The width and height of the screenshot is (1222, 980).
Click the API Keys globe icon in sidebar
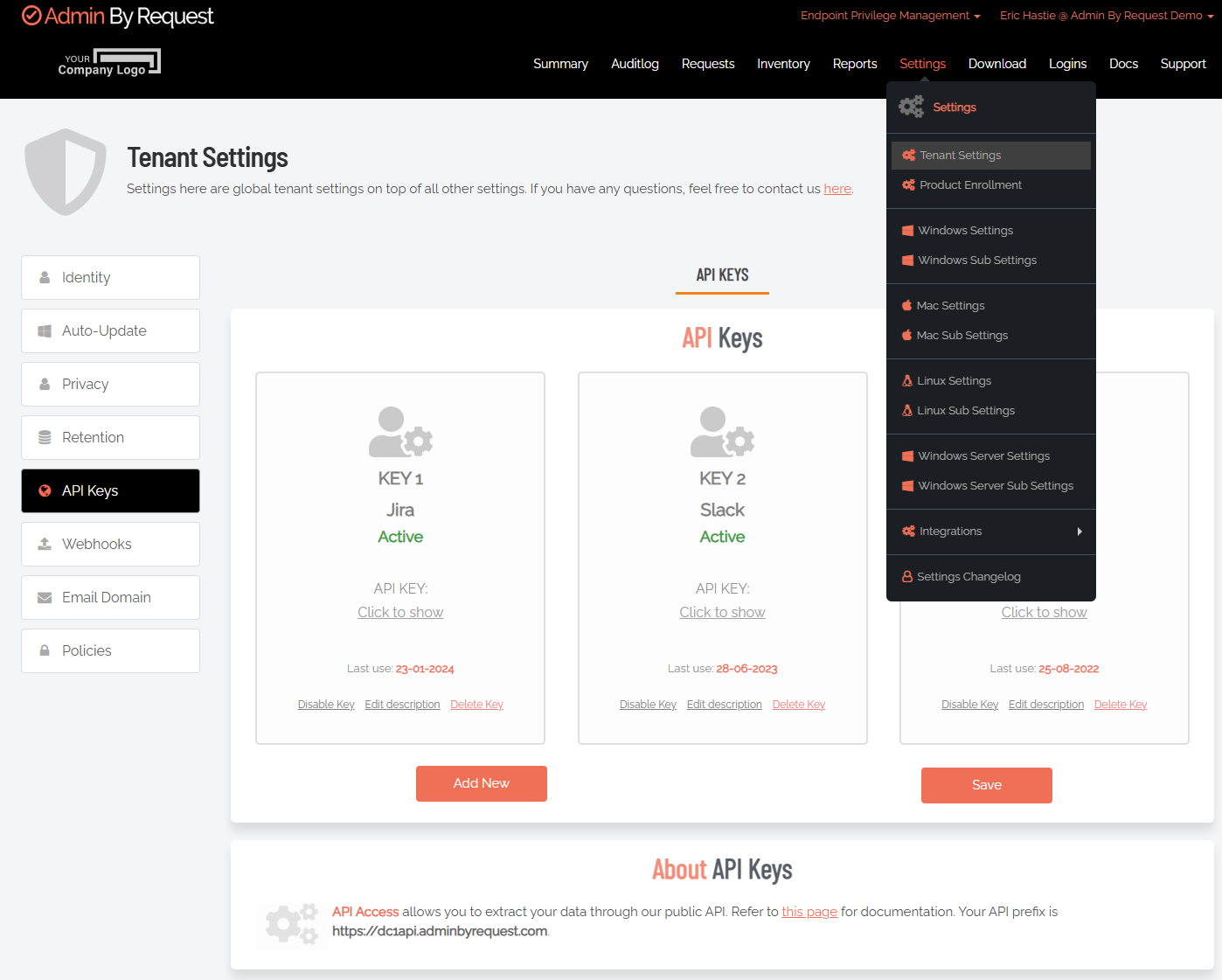pos(45,490)
